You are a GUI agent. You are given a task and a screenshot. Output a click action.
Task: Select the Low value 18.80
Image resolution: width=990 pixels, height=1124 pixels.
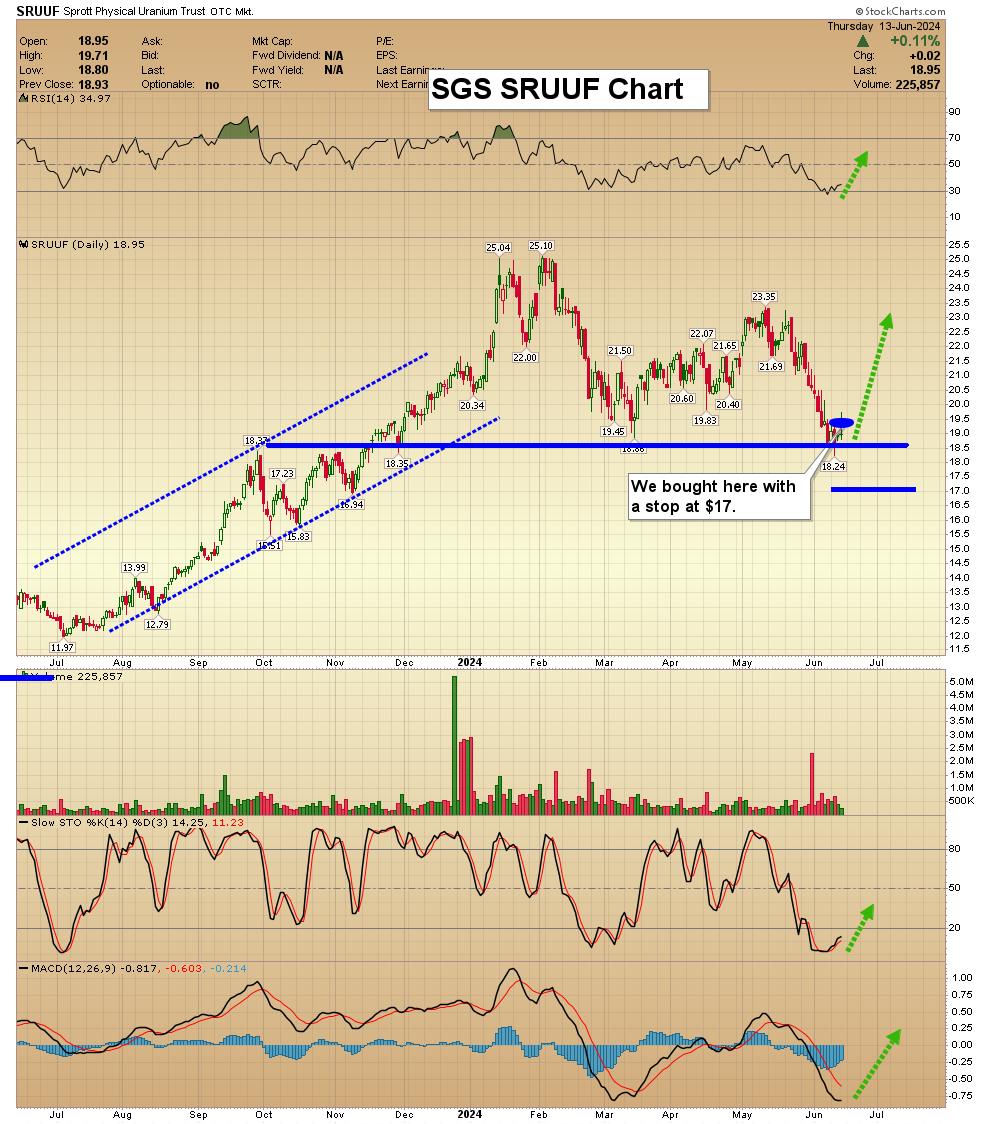click(93, 70)
